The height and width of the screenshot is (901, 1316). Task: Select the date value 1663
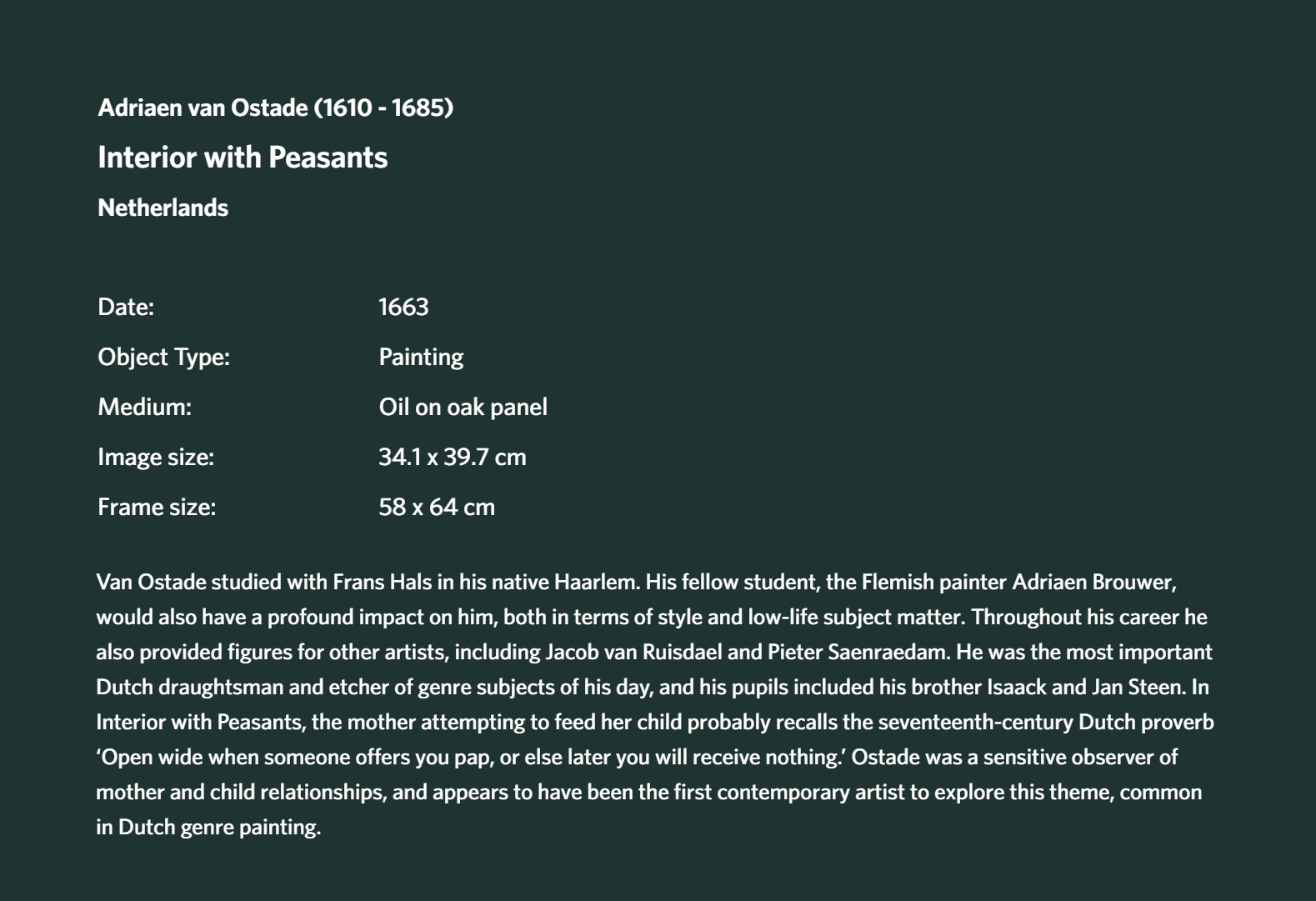tap(403, 307)
